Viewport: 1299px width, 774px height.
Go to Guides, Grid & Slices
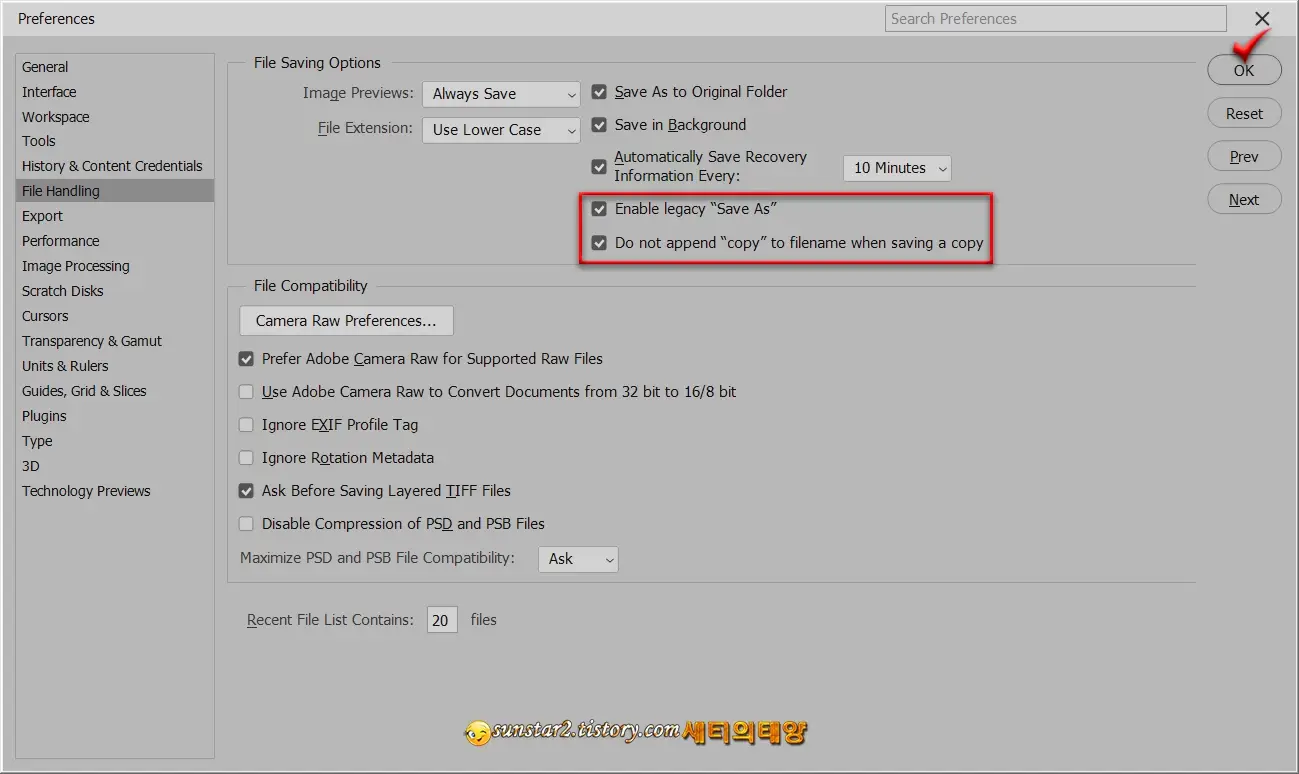coord(115,391)
